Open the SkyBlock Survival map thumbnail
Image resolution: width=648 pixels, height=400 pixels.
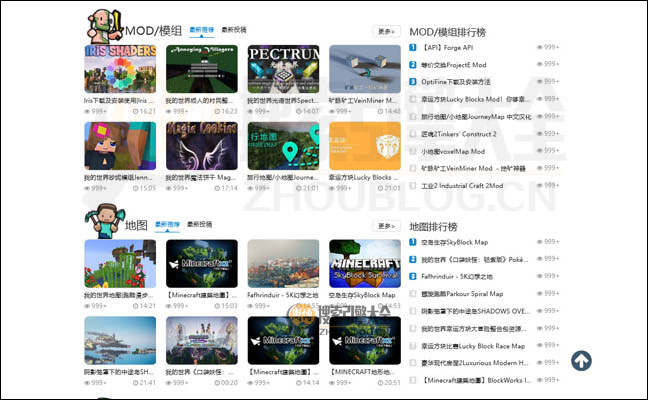pyautogui.click(x=365, y=264)
